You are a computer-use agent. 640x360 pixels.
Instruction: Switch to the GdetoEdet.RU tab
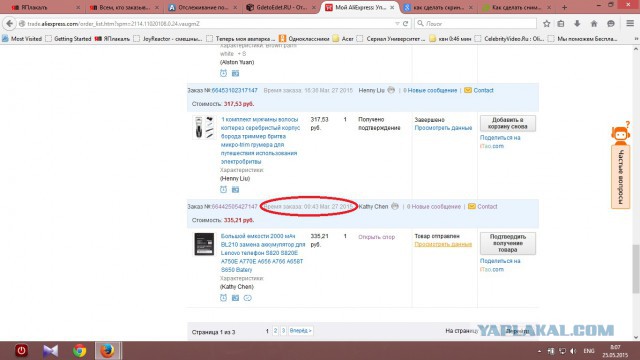(281, 7)
